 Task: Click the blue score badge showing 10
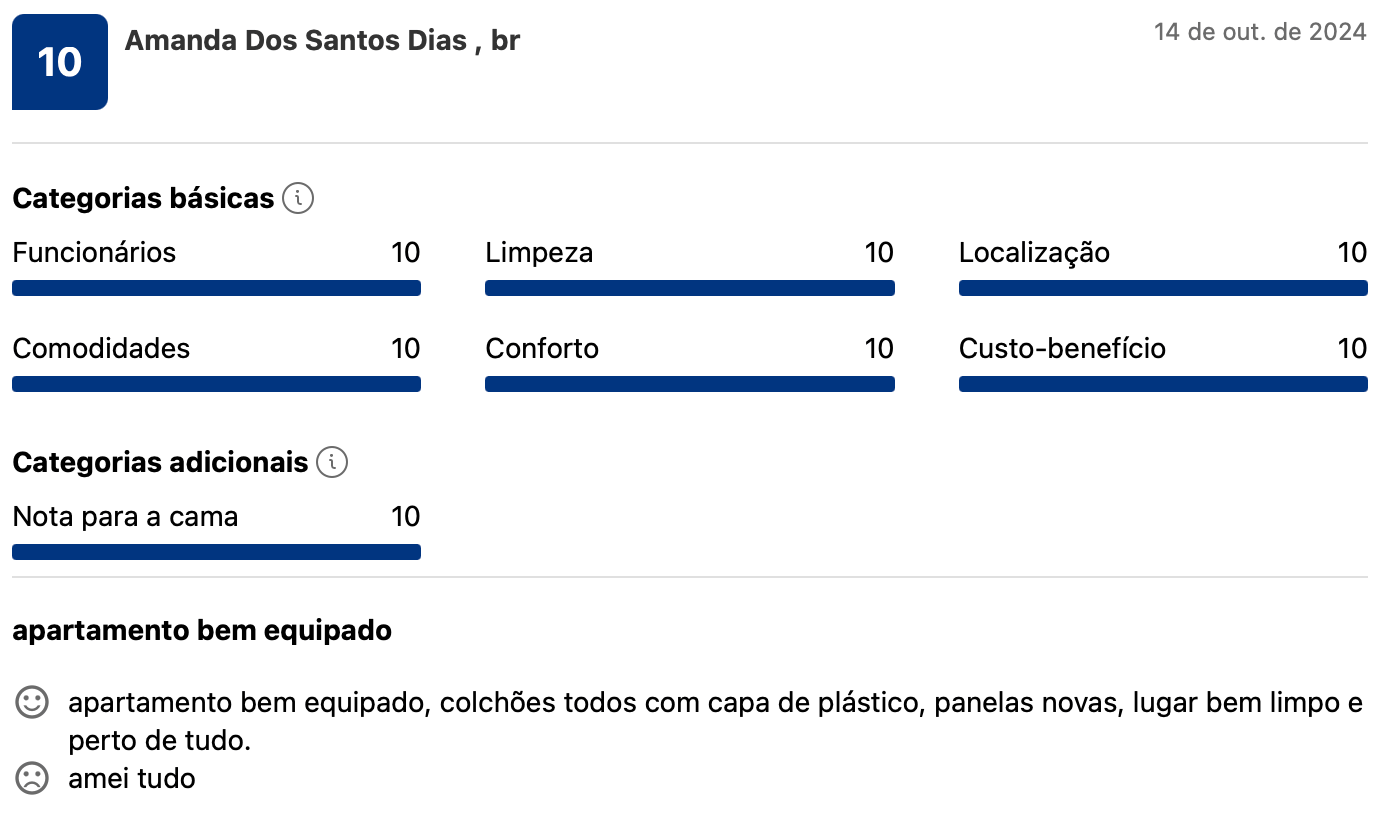coord(60,62)
